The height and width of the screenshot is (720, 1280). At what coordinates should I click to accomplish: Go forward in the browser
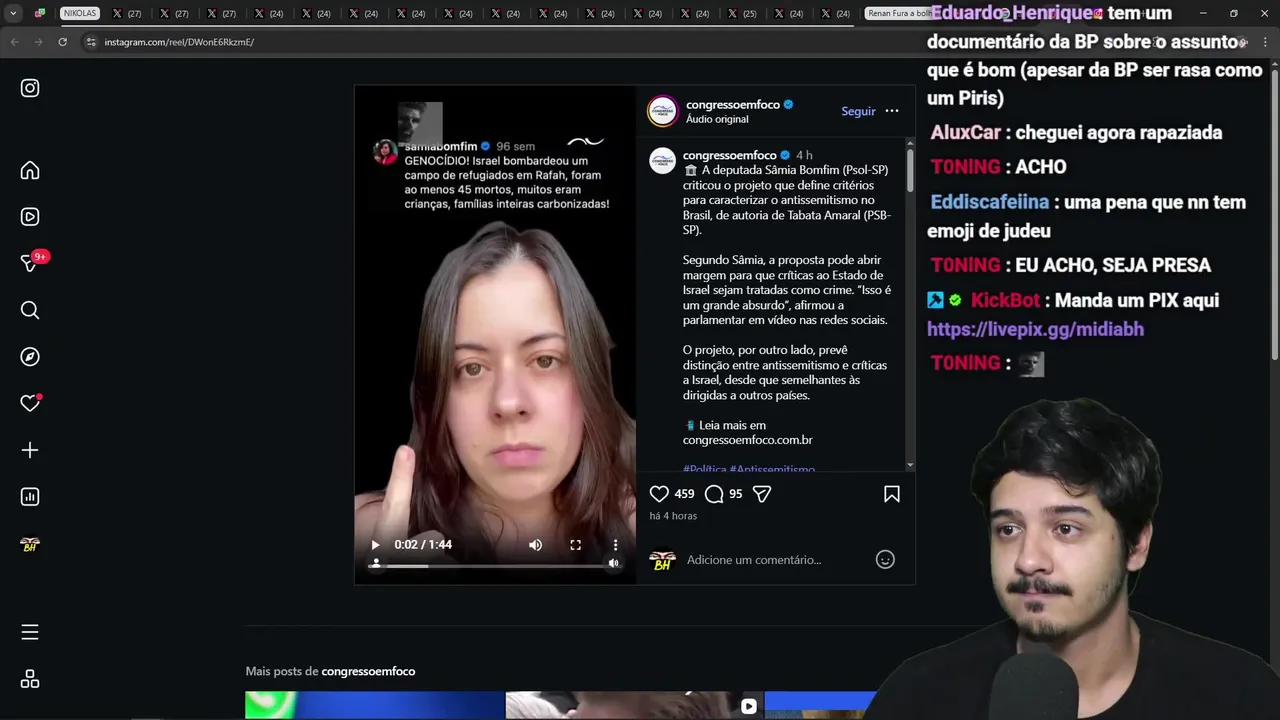click(x=38, y=42)
